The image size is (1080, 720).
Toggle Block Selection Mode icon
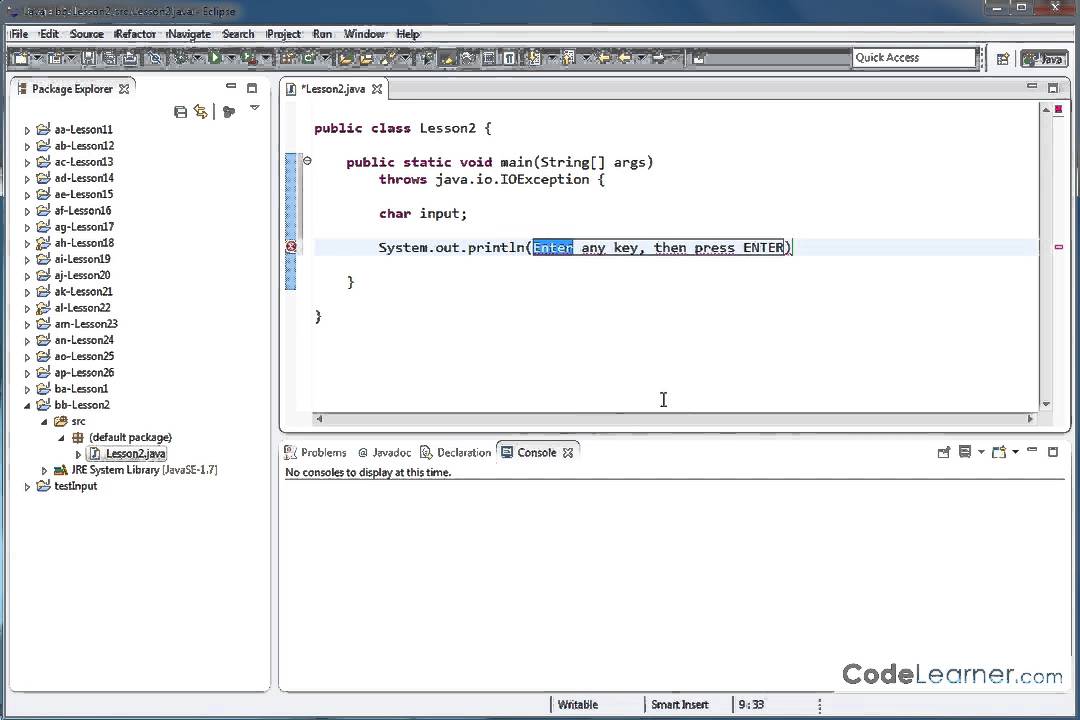[489, 59]
